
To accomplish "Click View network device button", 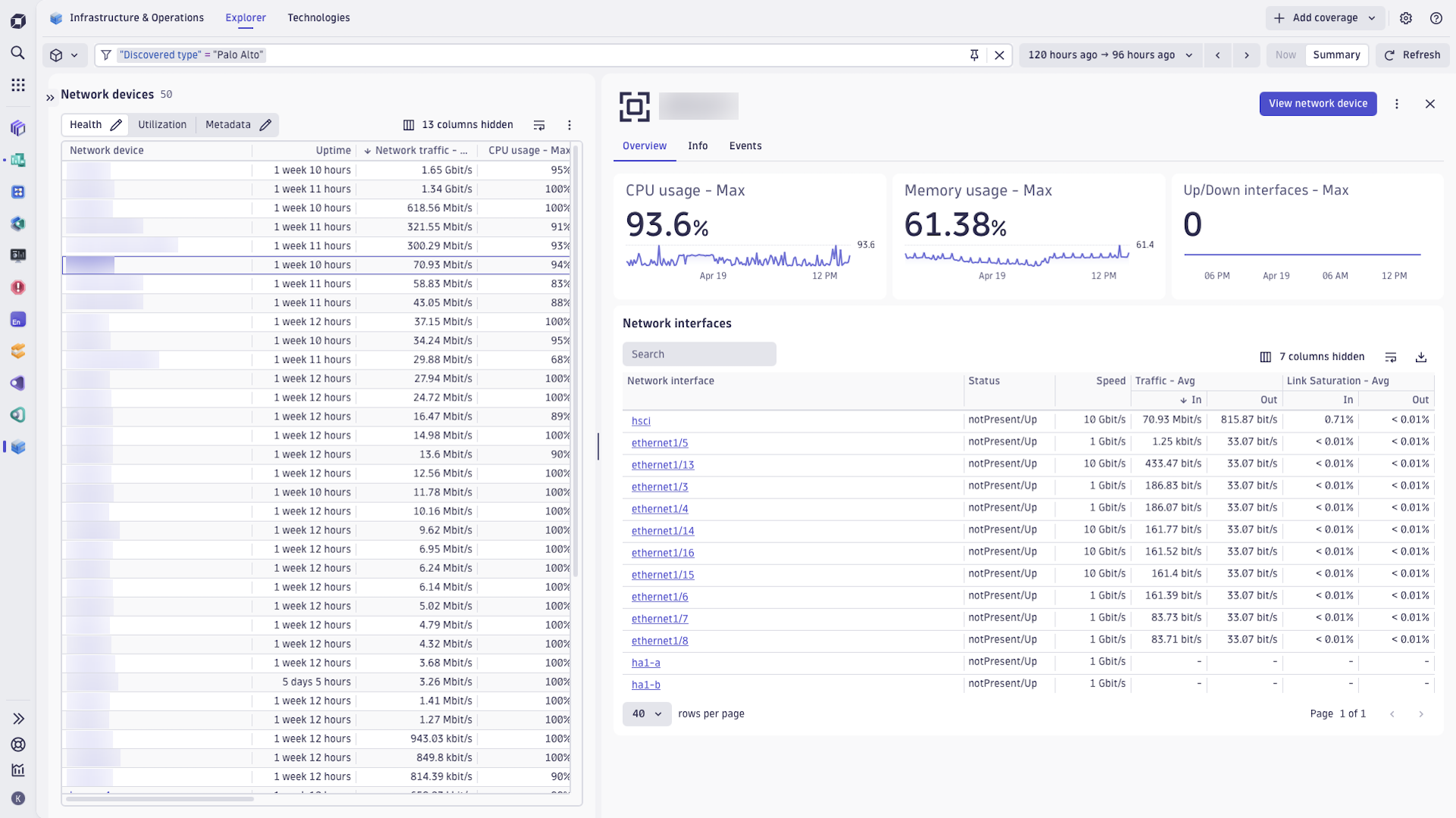I will pyautogui.click(x=1318, y=104).
